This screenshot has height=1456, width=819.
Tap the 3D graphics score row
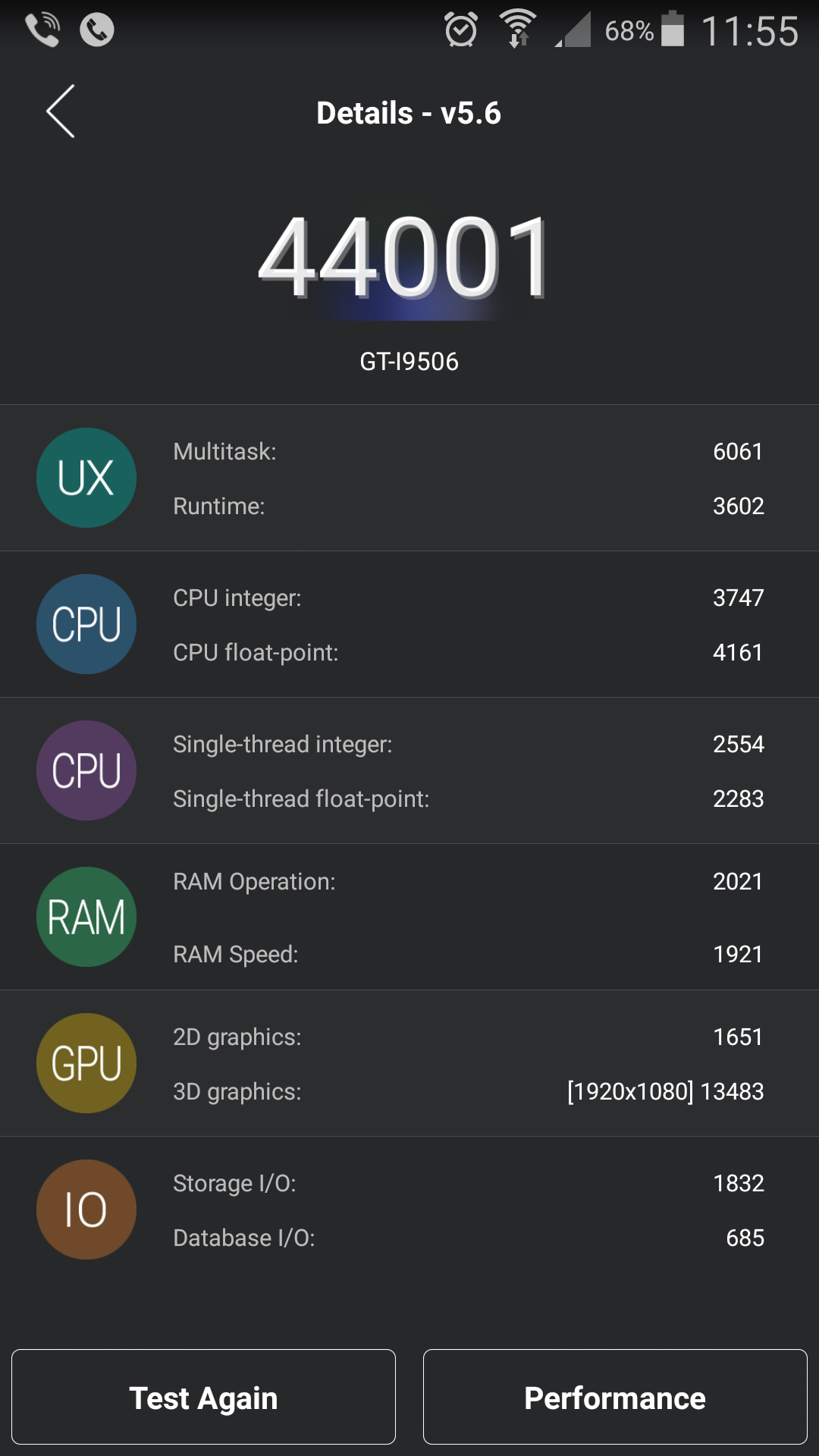[467, 1092]
